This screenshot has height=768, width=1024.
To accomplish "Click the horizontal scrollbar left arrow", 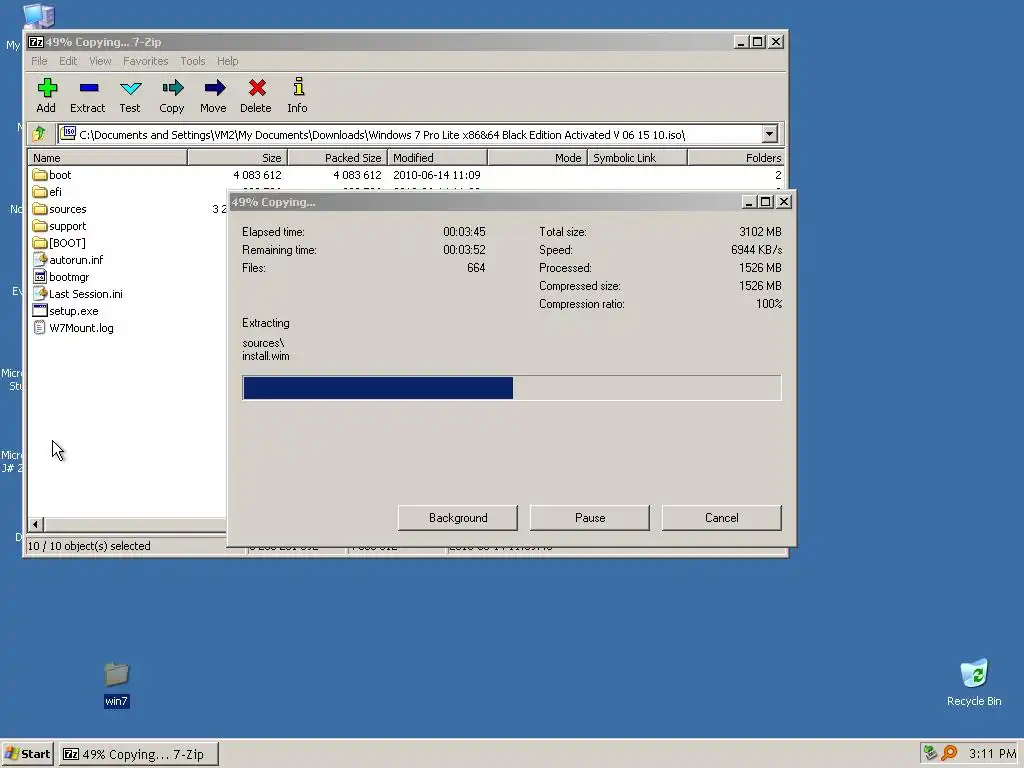I will pos(36,524).
